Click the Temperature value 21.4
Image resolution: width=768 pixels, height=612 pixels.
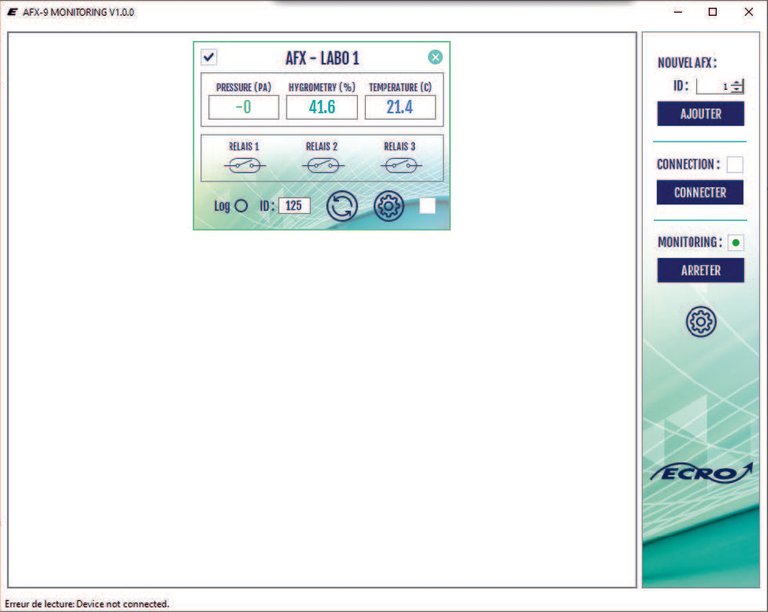click(x=400, y=107)
